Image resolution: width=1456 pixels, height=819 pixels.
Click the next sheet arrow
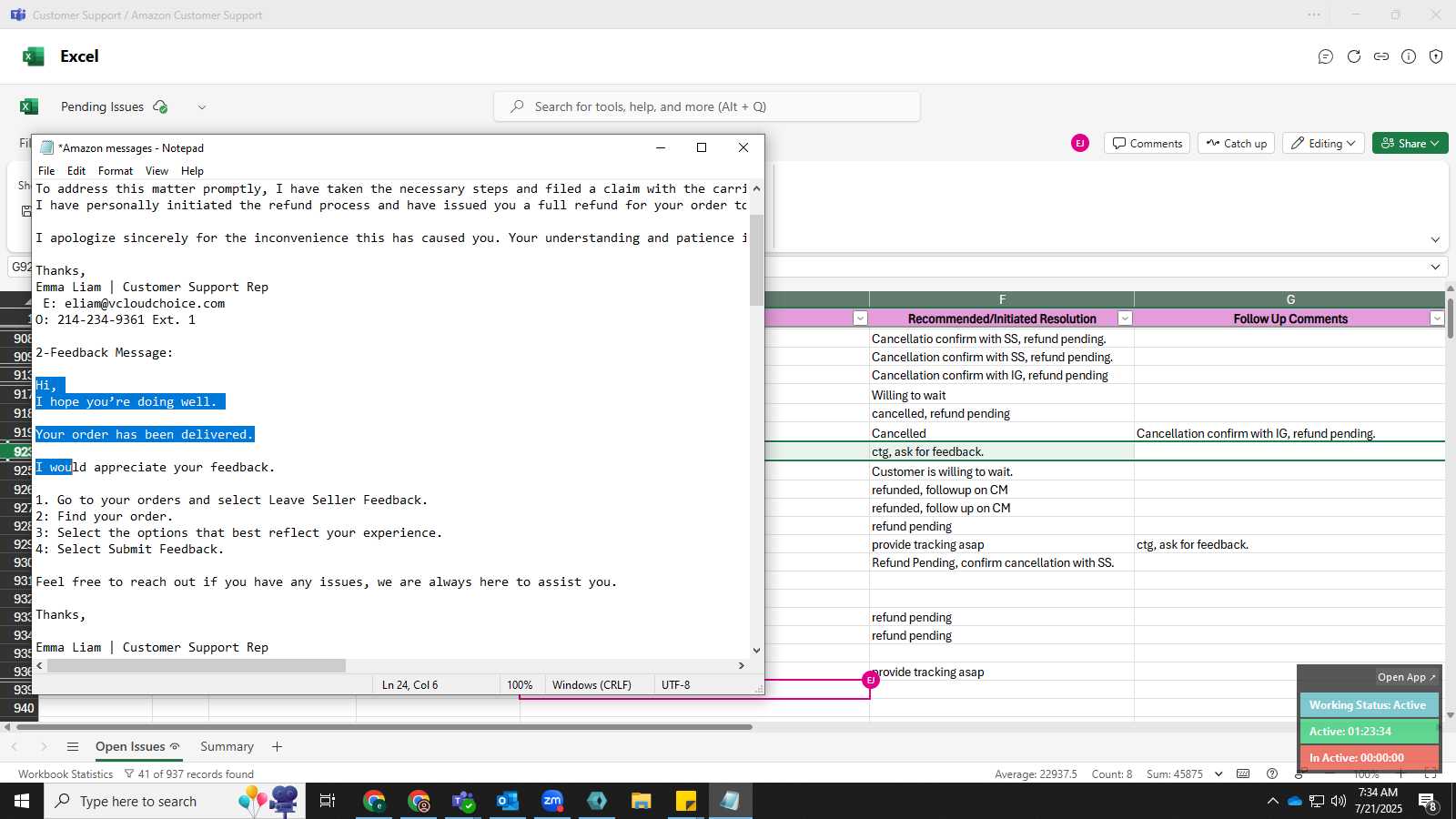[43, 747]
